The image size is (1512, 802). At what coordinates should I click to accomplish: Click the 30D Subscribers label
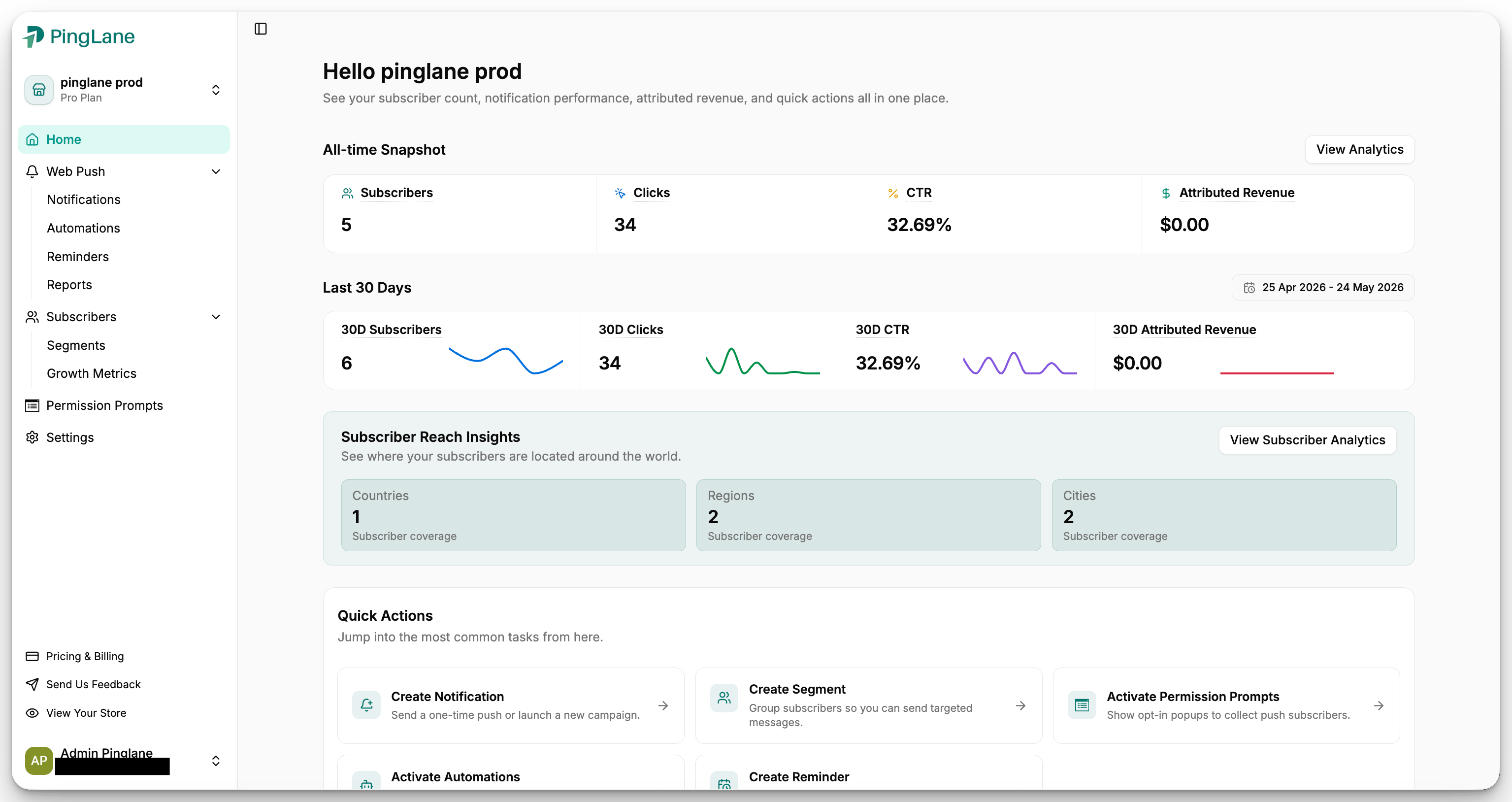pyautogui.click(x=392, y=330)
